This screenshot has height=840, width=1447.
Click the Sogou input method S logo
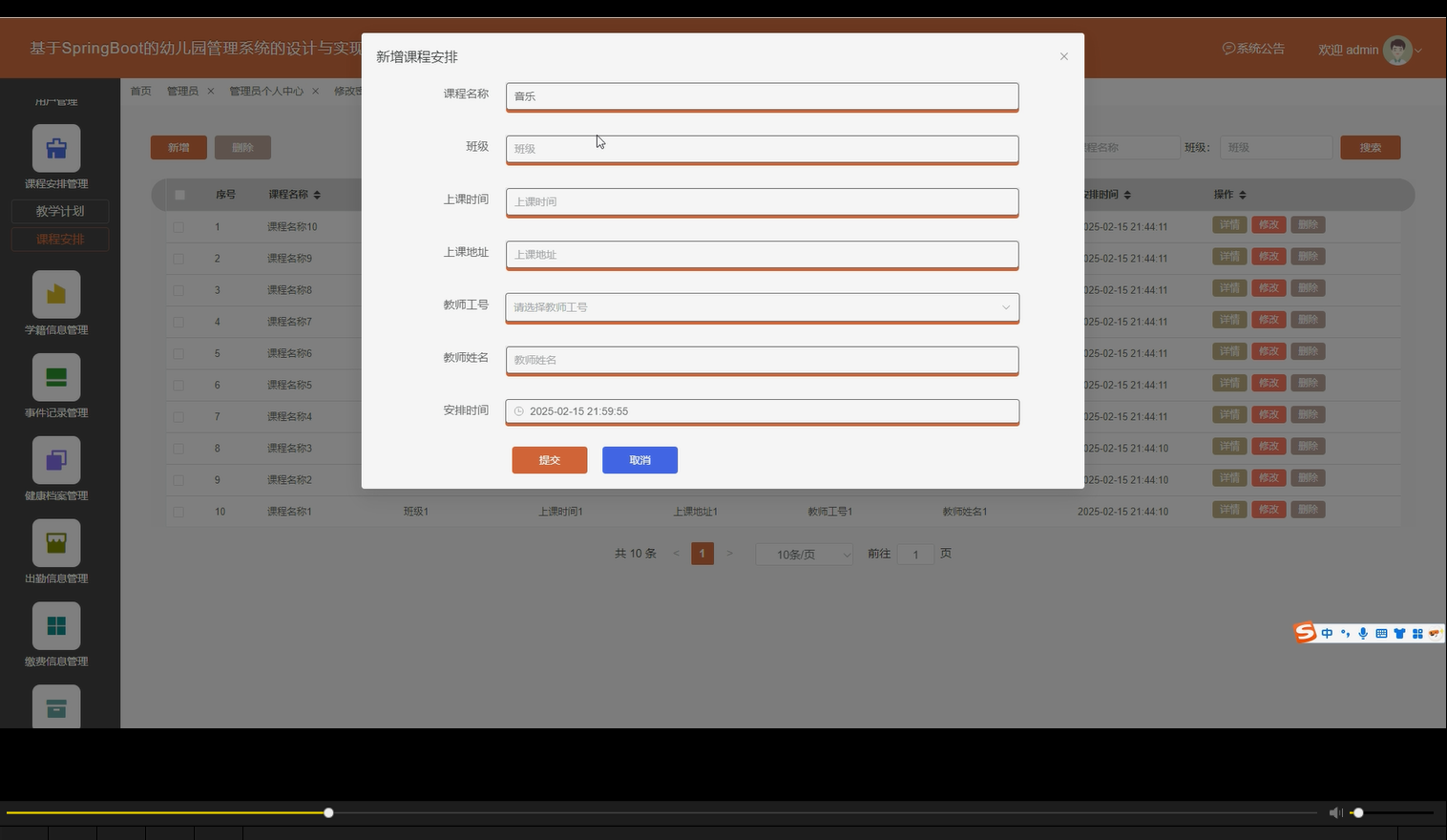point(1305,633)
